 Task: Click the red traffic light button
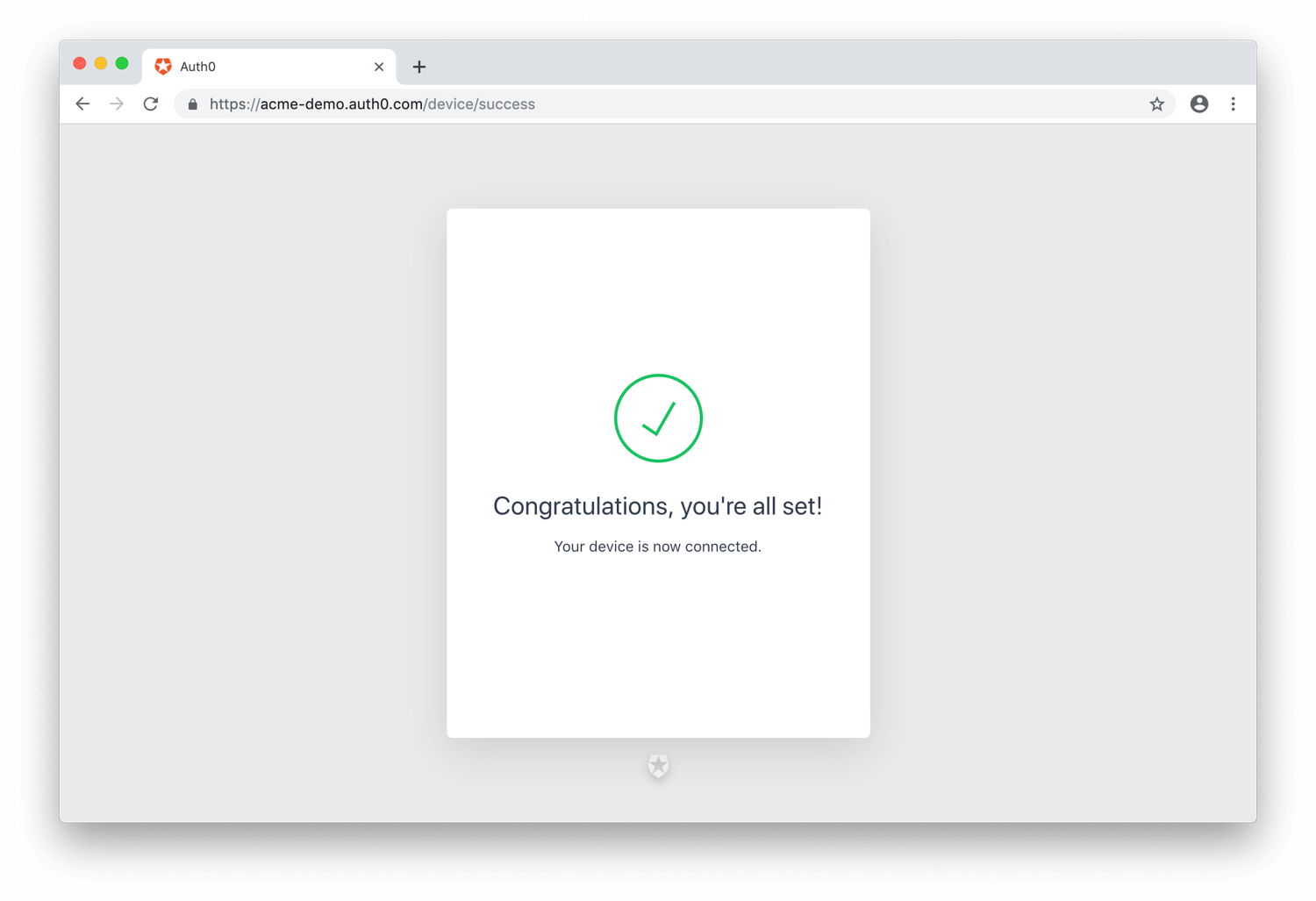pos(79,63)
